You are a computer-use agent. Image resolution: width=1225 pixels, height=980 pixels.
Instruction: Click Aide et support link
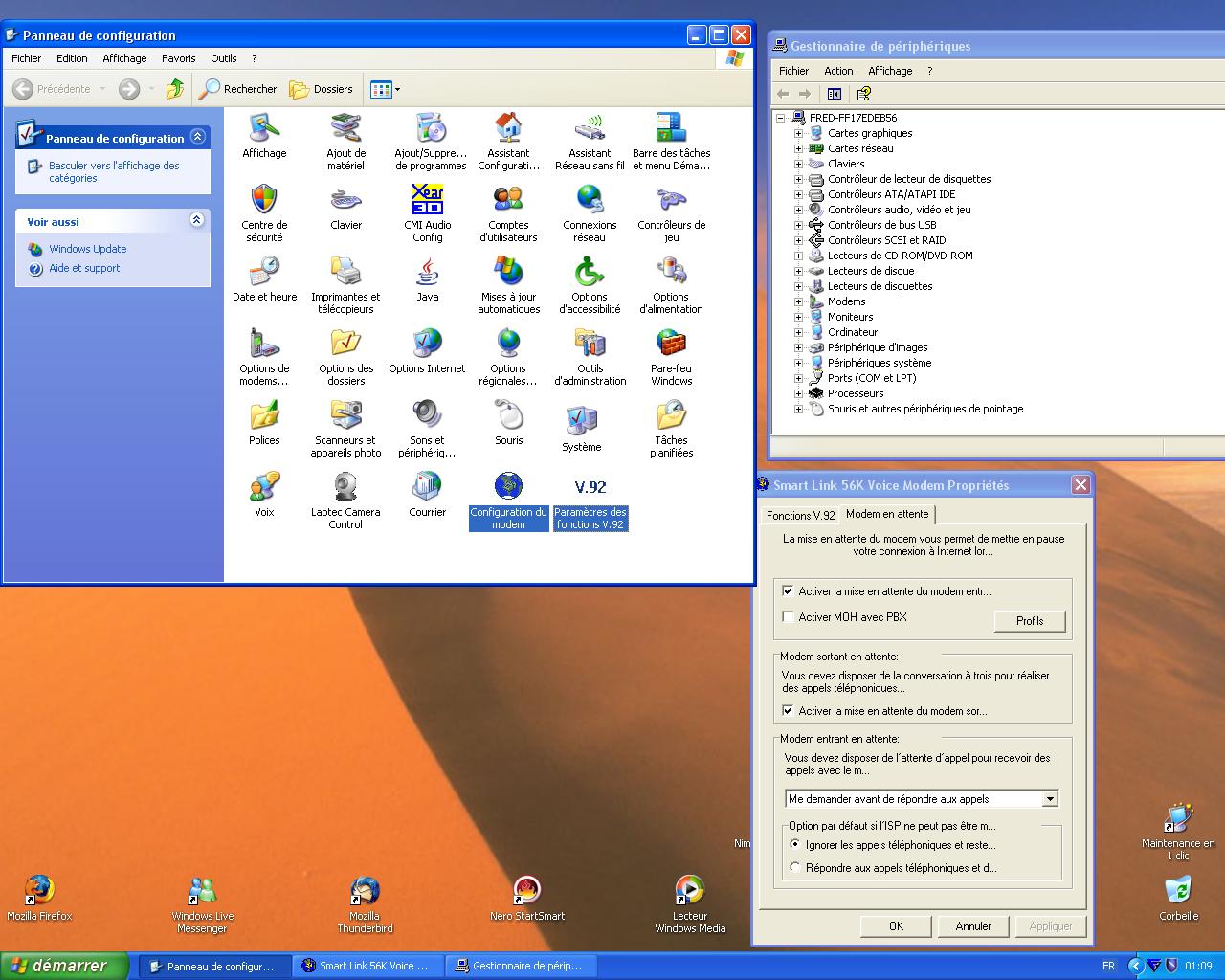point(84,268)
